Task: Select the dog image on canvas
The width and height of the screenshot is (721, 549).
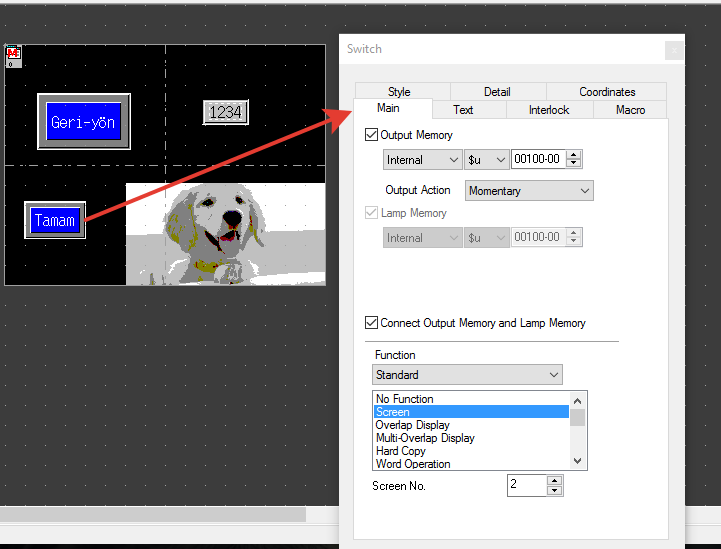Action: click(x=225, y=234)
